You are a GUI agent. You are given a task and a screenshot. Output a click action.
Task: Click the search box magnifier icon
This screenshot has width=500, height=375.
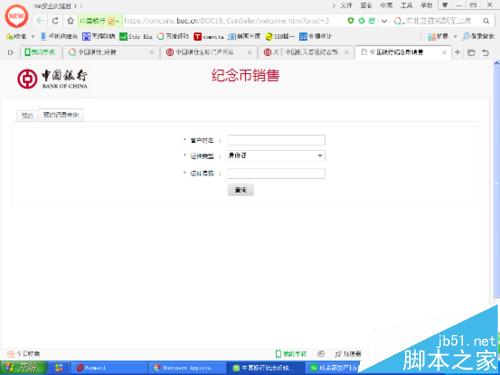click(x=486, y=21)
